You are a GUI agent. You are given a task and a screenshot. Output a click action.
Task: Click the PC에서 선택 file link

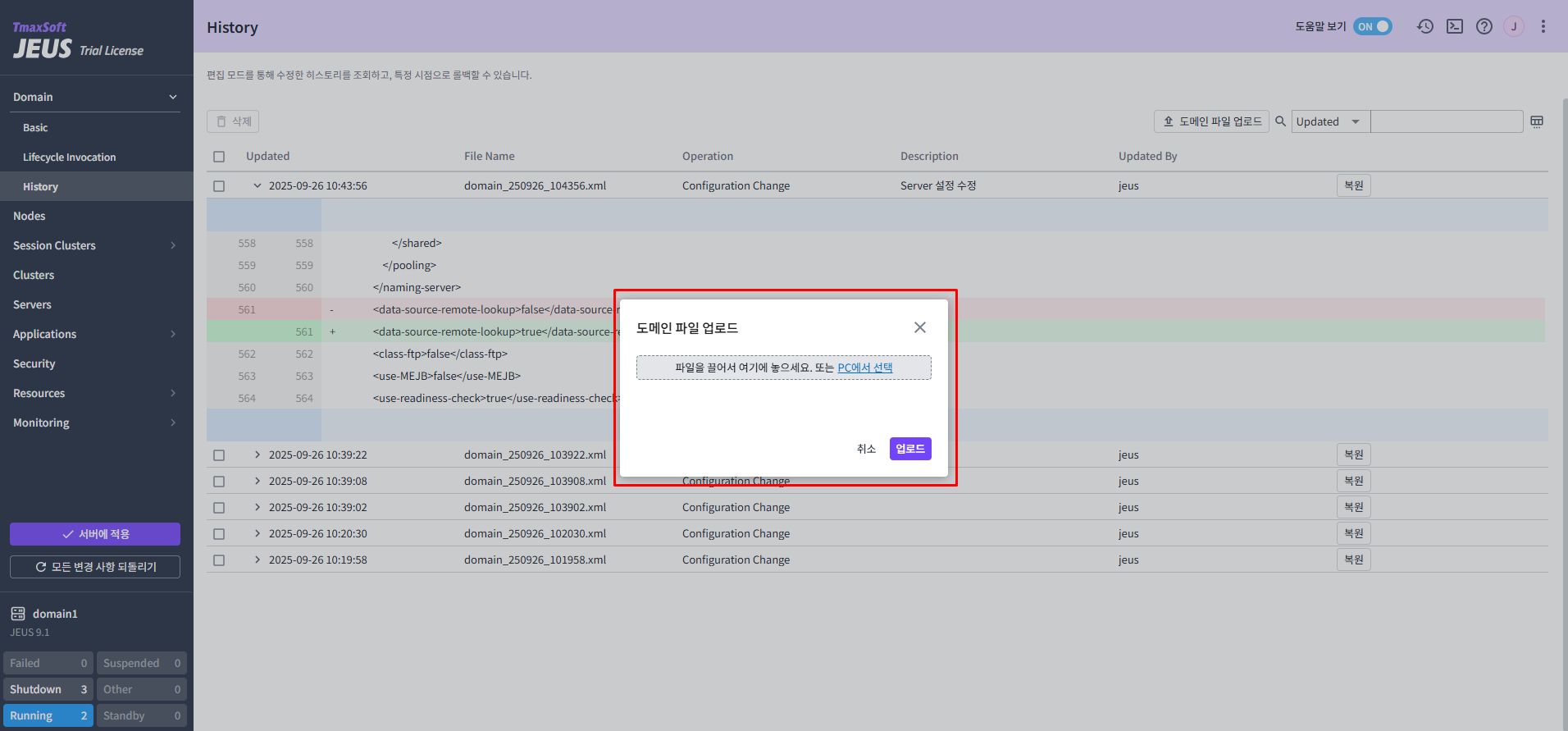(x=864, y=368)
